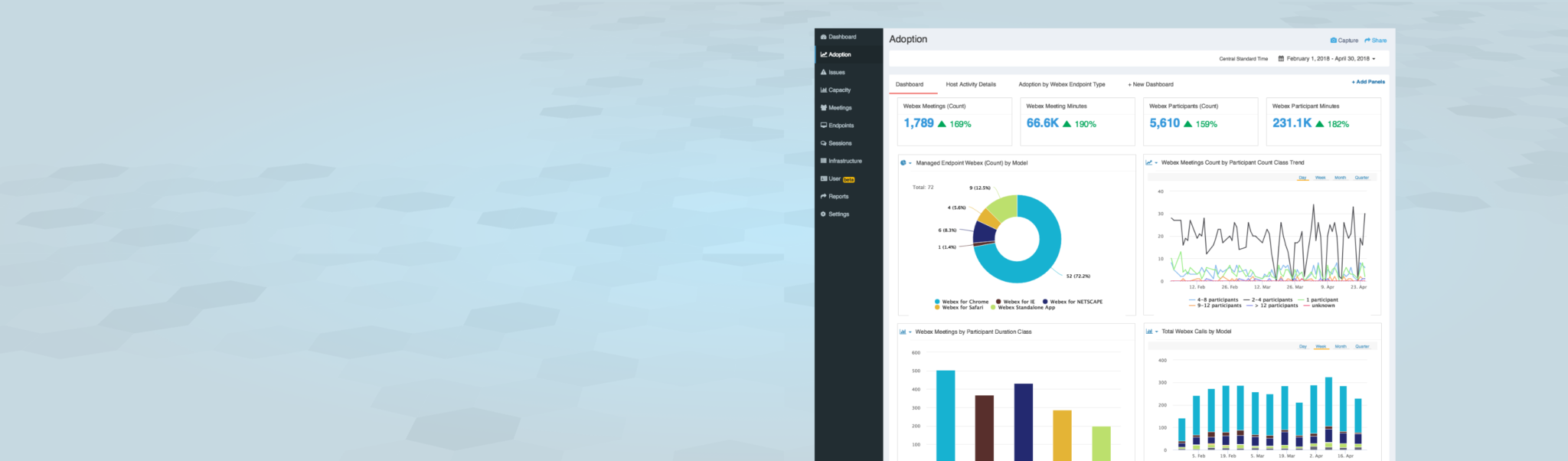Switch to the Dashboard tab
This screenshot has width=1568, height=461.
[x=910, y=84]
